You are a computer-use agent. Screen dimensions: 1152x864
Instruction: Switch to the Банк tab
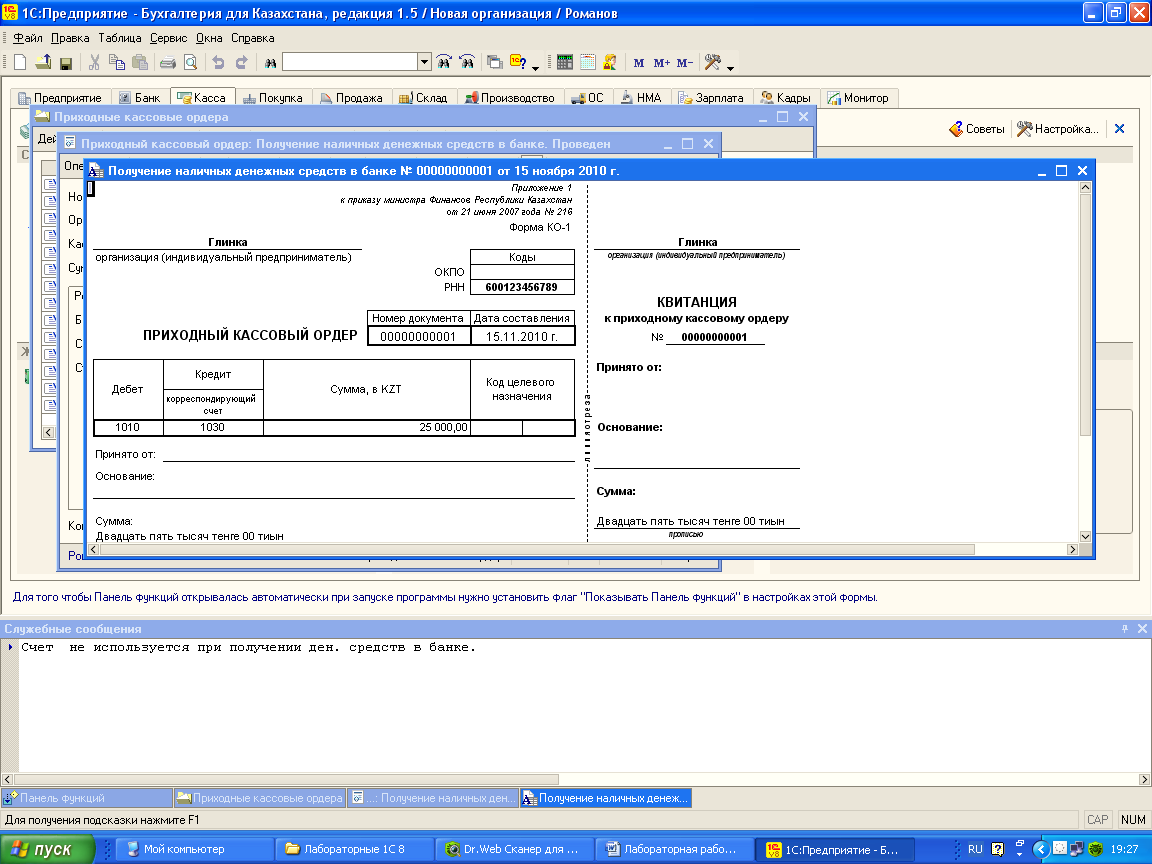point(140,98)
